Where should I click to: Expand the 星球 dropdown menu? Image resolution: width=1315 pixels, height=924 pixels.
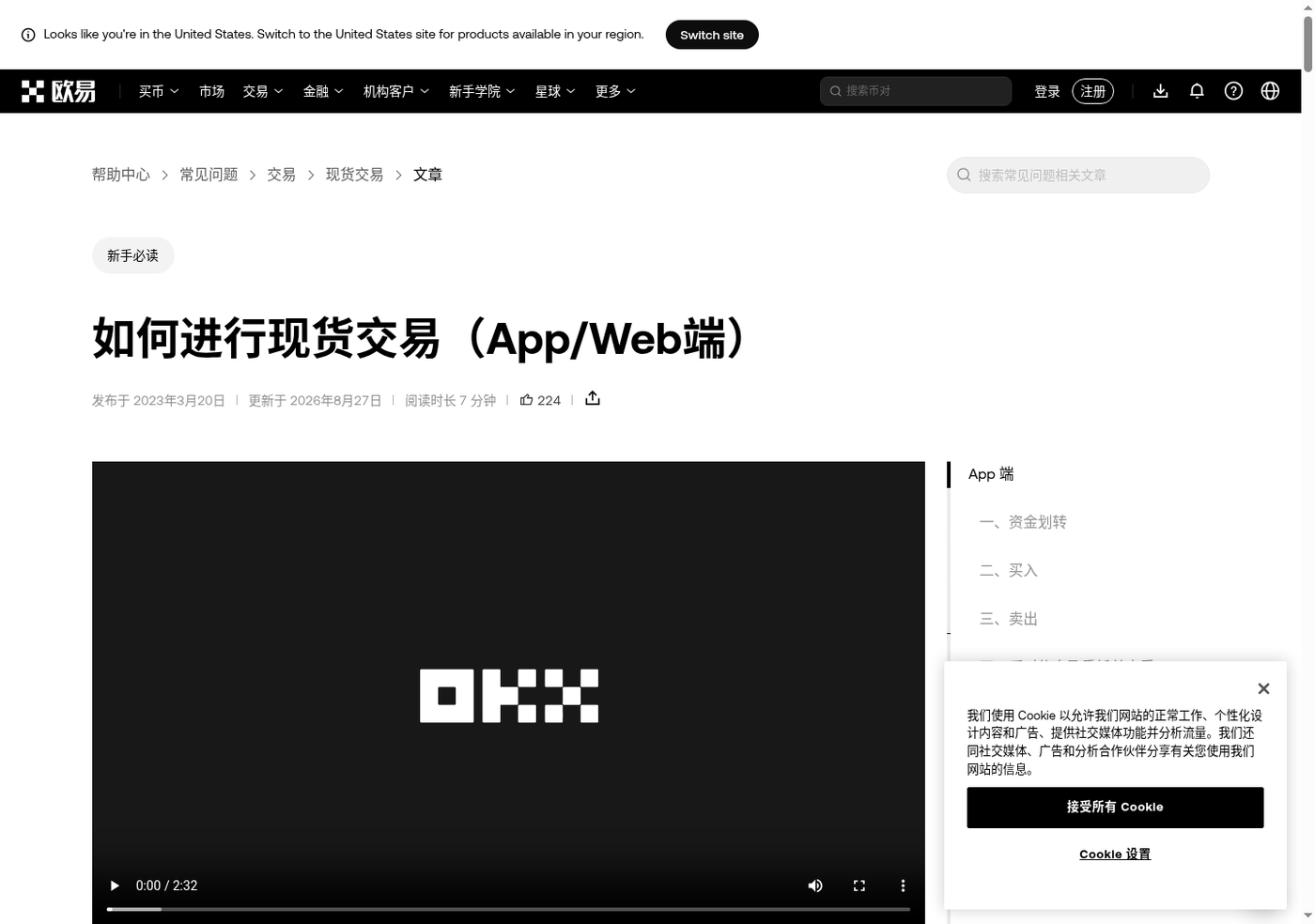coord(555,91)
